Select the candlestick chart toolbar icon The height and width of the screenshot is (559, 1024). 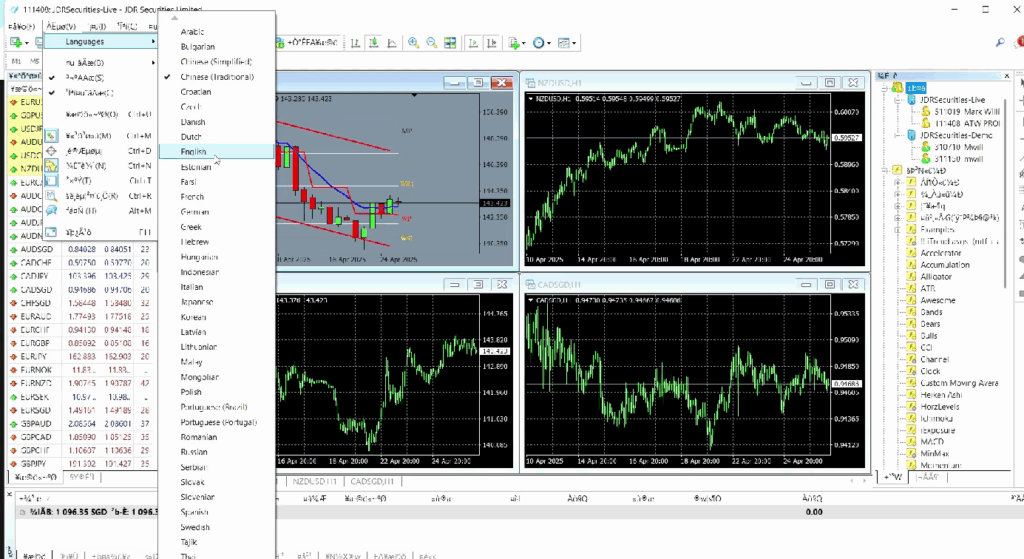[x=374, y=43]
